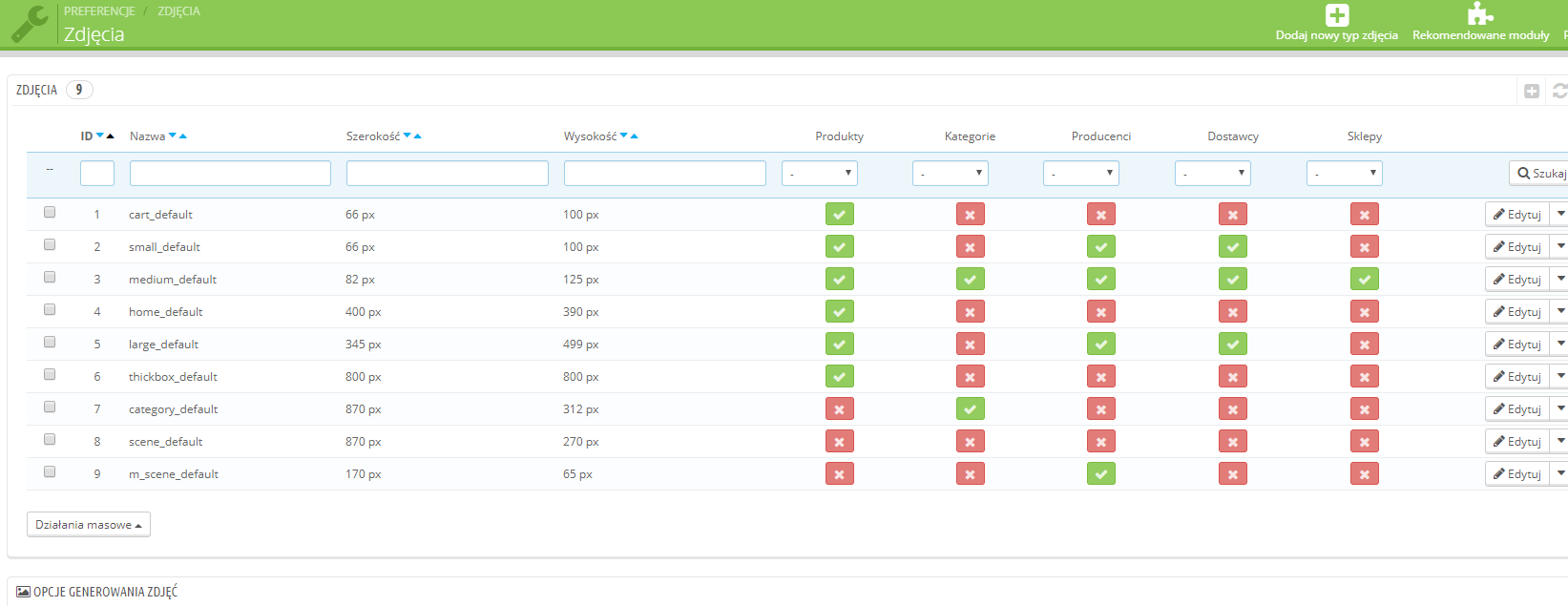
Task: Toggle Sklepy status for scene_default
Action: pos(1365,442)
